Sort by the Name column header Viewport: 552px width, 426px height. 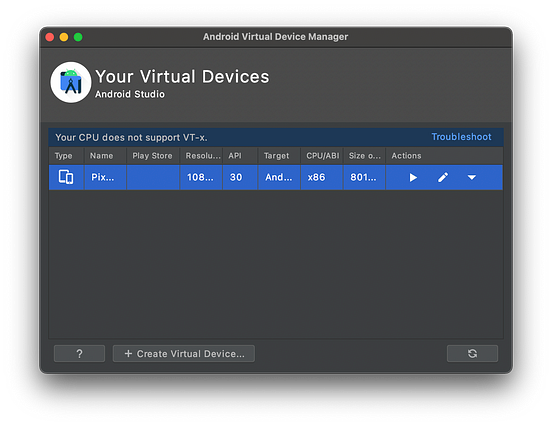[x=105, y=156]
